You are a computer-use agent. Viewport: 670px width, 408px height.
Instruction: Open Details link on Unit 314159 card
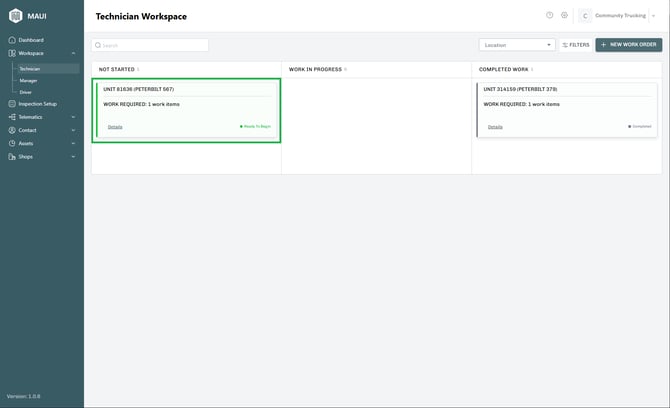tap(495, 127)
